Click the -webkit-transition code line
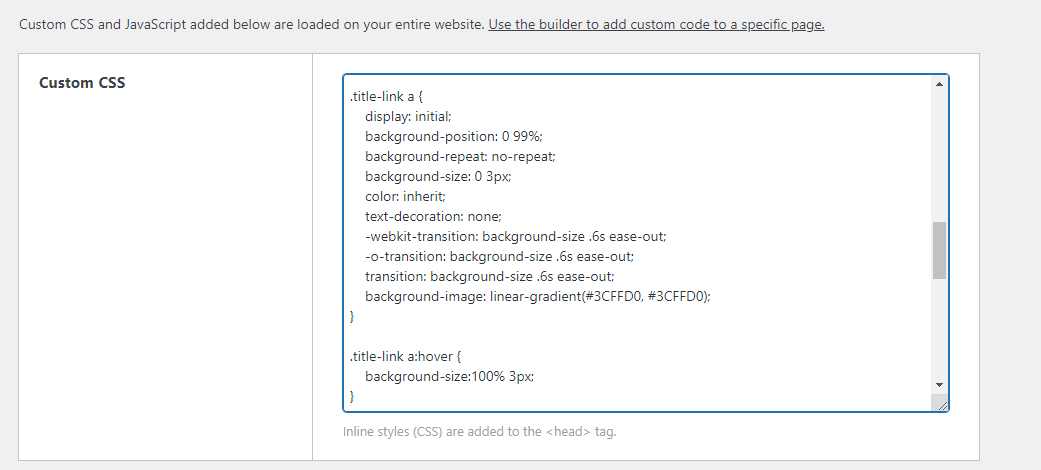Screen dimensions: 1041x470 [x=515, y=236]
